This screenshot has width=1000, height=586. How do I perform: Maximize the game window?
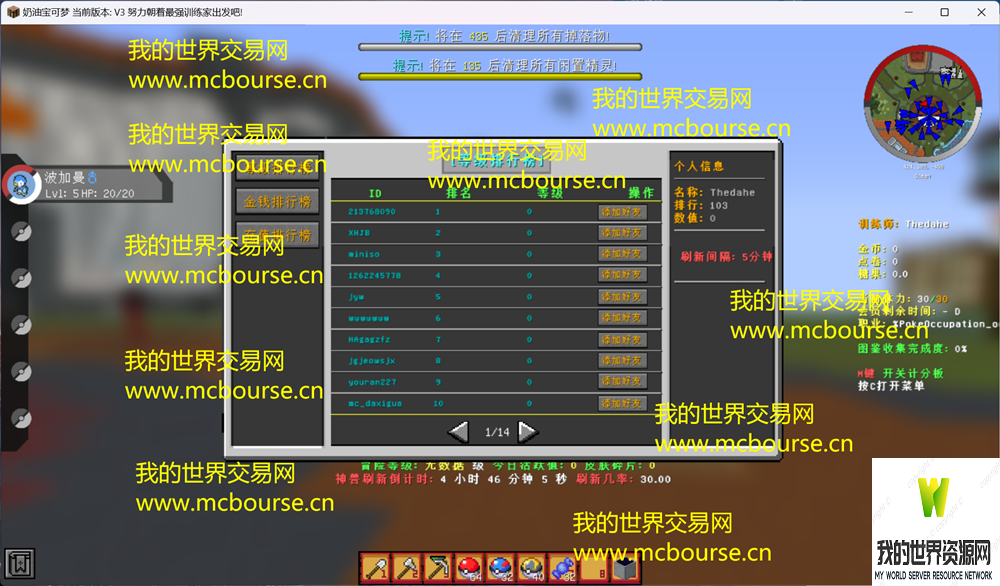click(945, 12)
